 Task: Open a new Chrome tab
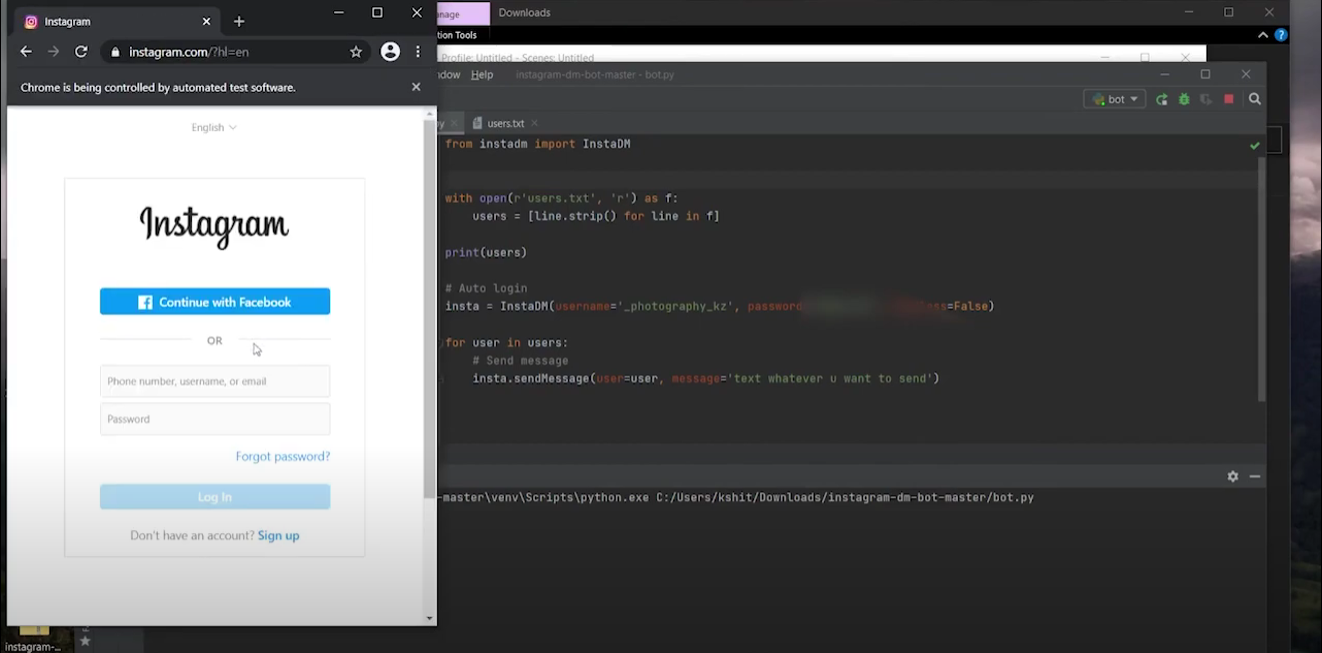coord(239,21)
